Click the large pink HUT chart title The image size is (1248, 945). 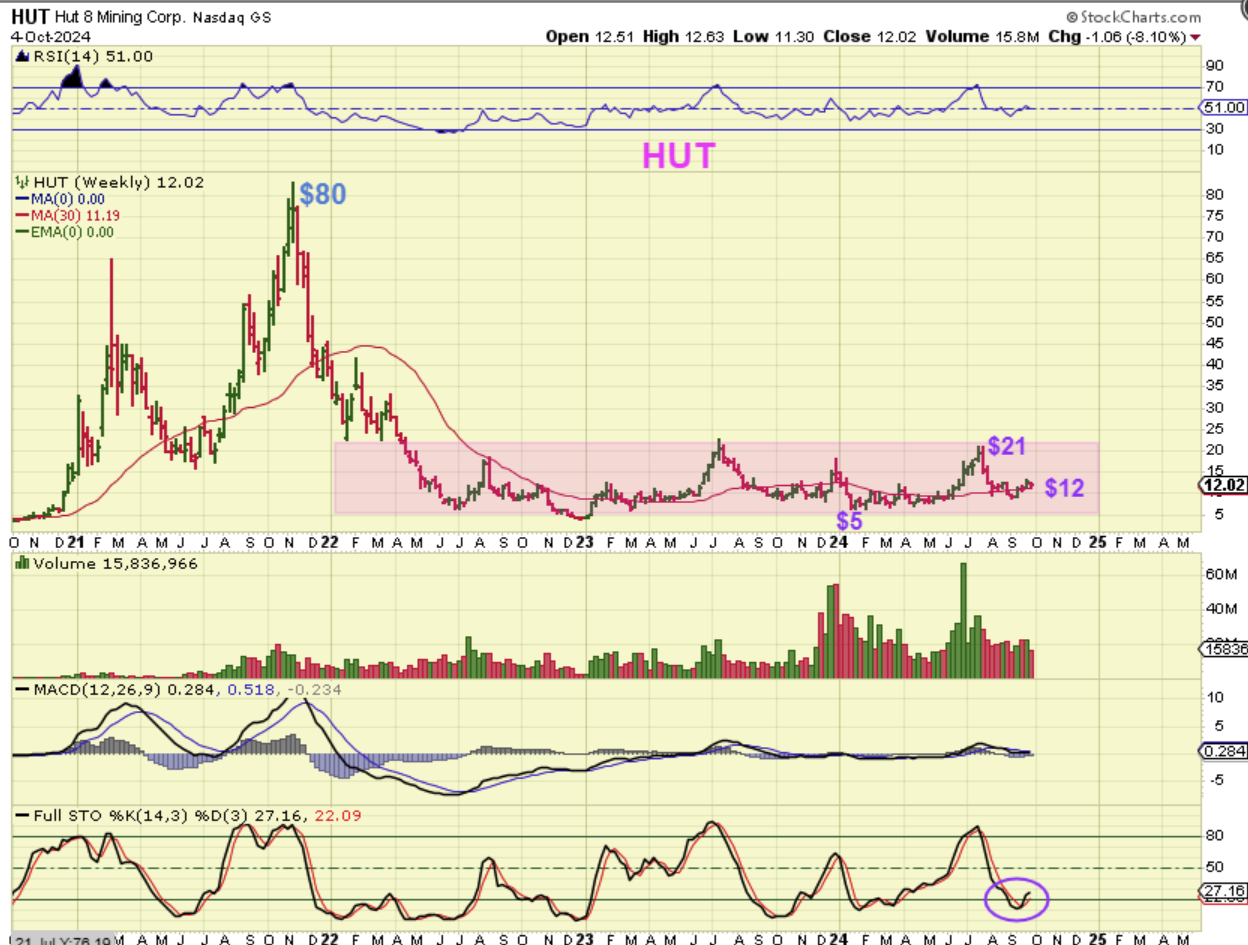679,156
